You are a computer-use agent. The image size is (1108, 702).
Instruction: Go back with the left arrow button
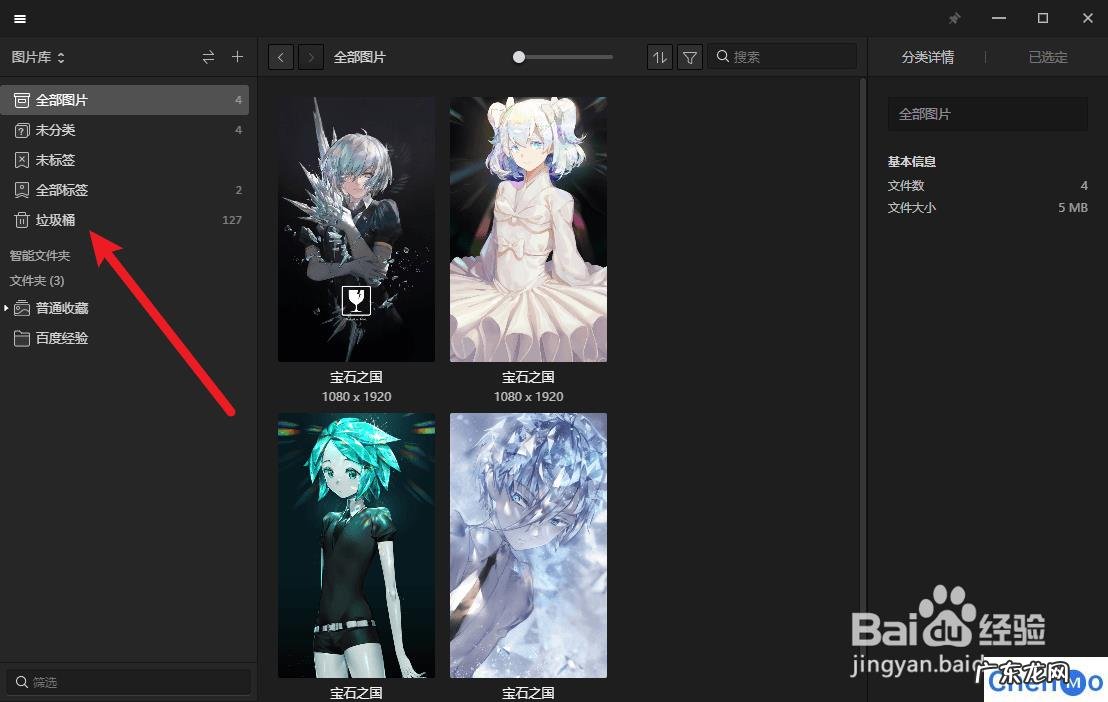[x=281, y=57]
